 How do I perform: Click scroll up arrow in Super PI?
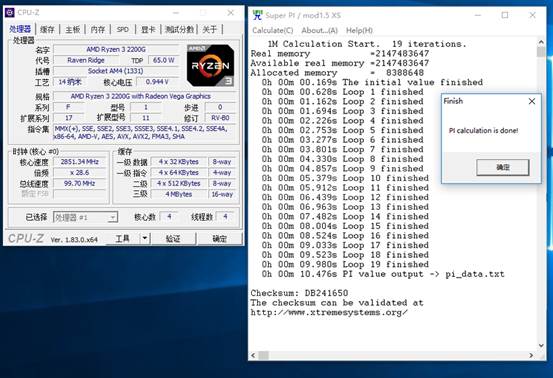pyautogui.click(x=541, y=42)
